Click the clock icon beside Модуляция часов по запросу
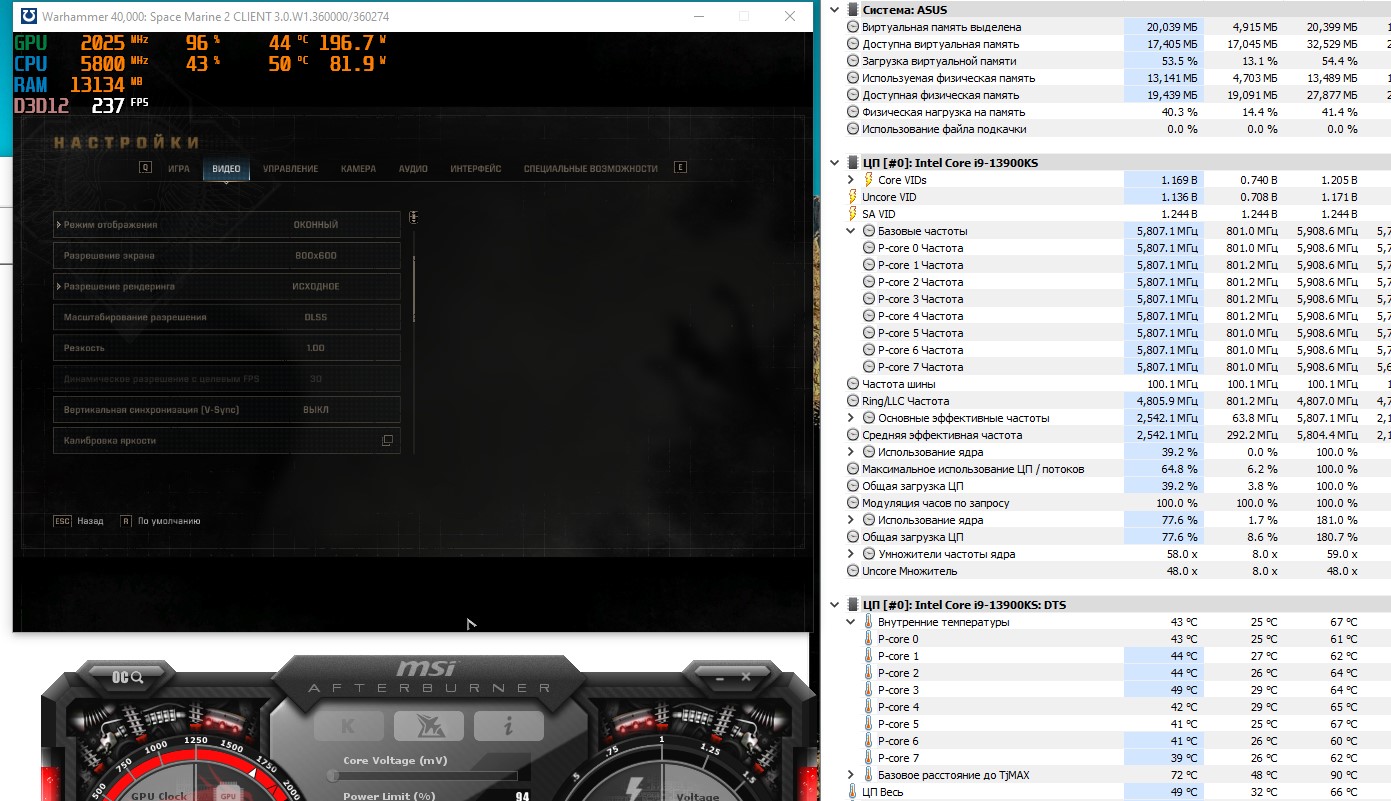1391x801 pixels. pyautogui.click(x=853, y=503)
